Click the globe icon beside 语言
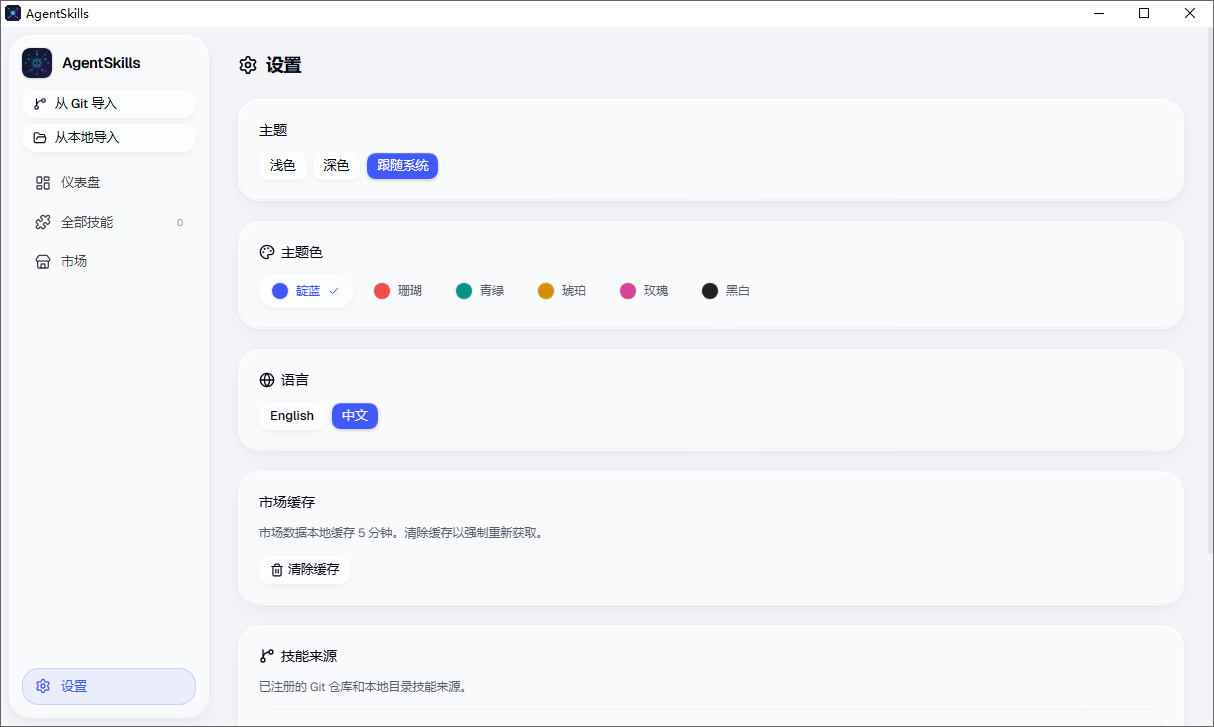The image size is (1214, 727). [265, 379]
